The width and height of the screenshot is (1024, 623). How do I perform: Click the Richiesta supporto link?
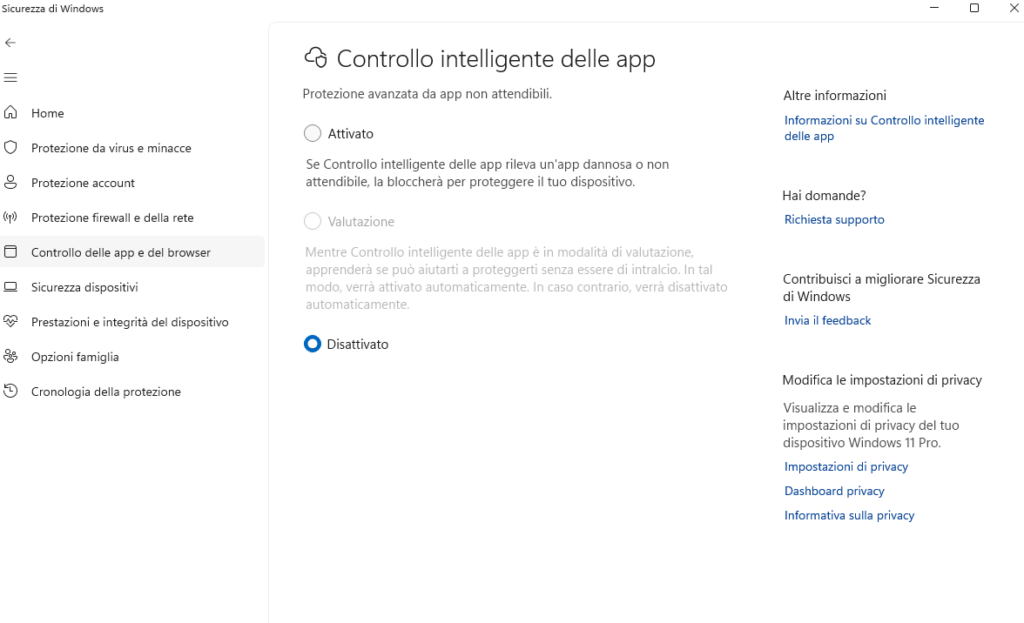834,220
